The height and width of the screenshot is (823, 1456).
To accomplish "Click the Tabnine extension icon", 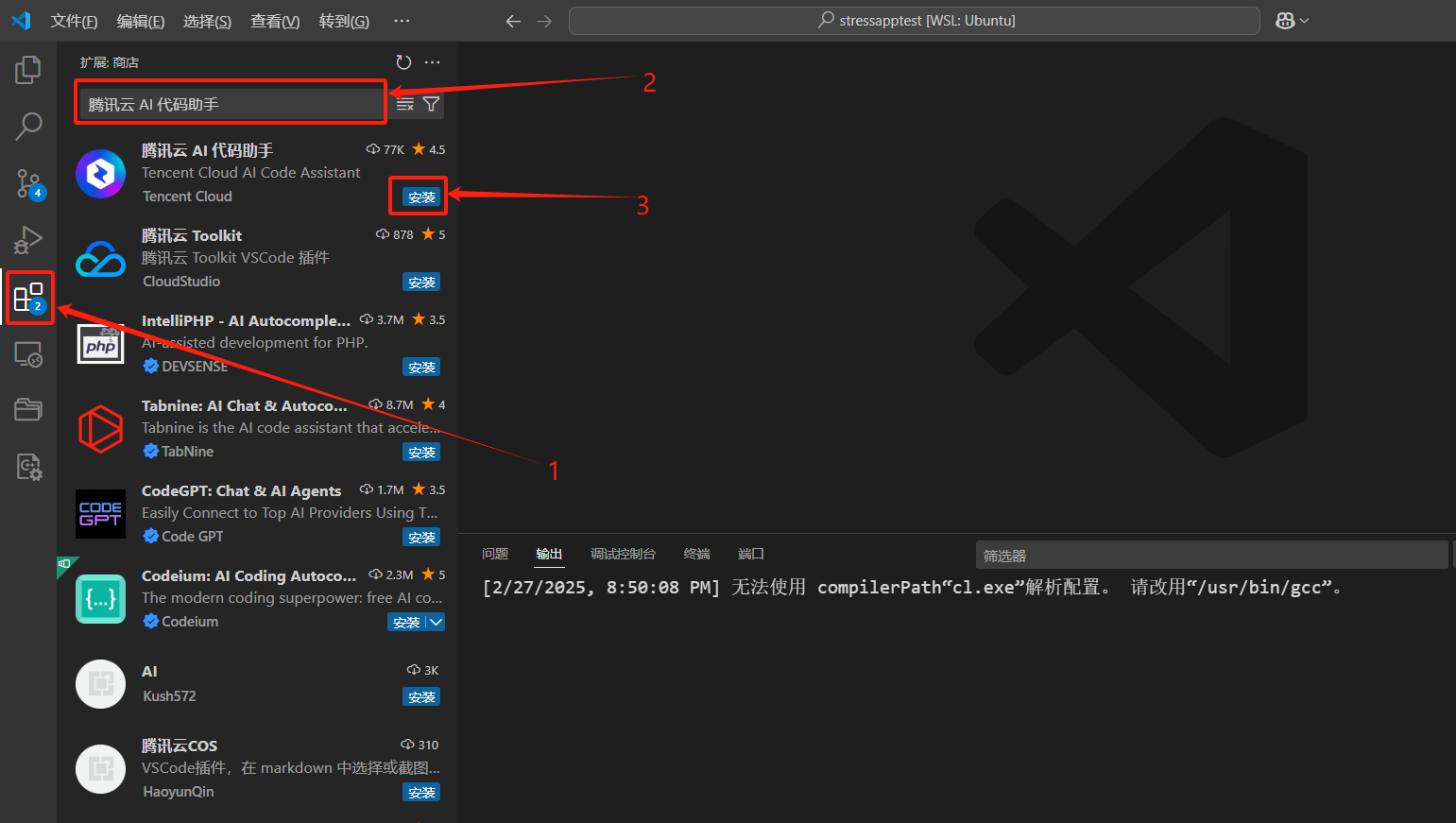I will [101, 429].
